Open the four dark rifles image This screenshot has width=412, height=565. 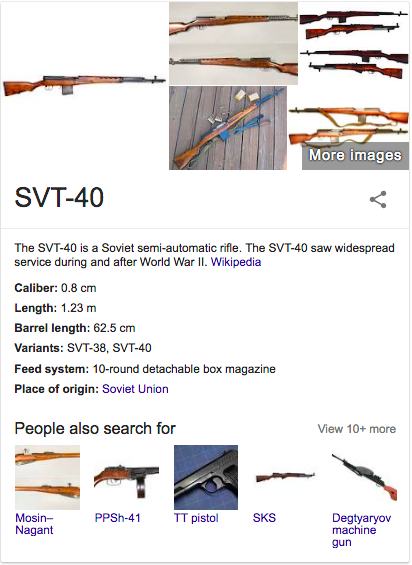click(x=354, y=43)
